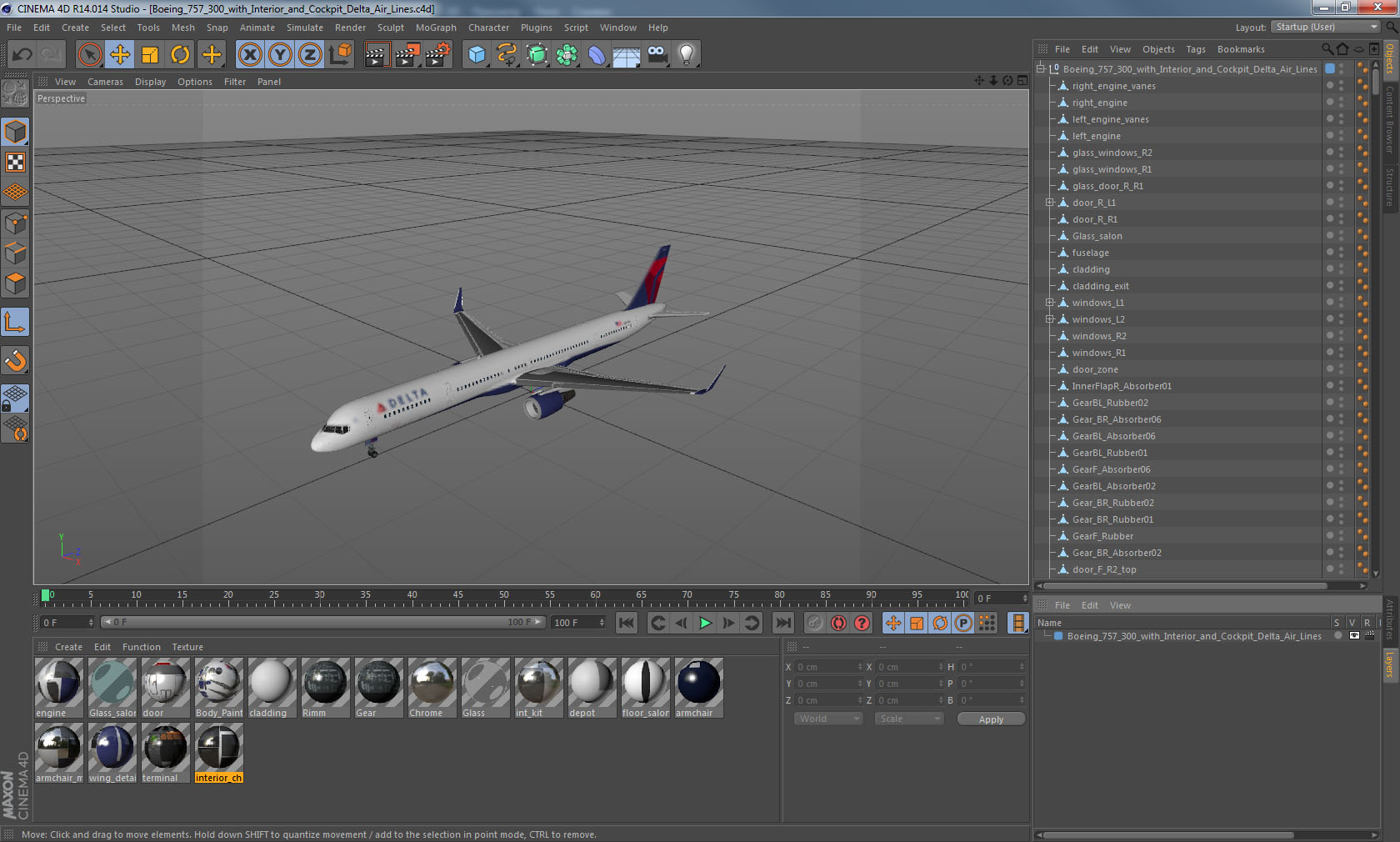This screenshot has width=1400, height=842.
Task: Activate the Scale tool
Action: 150,55
